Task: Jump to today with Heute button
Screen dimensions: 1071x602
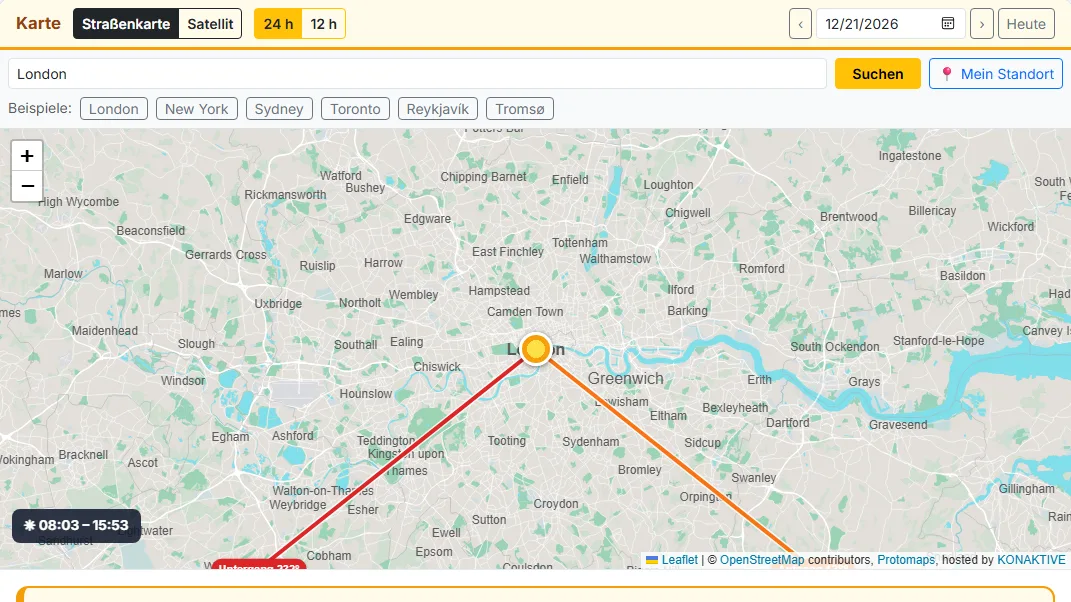Action: pos(1026,24)
